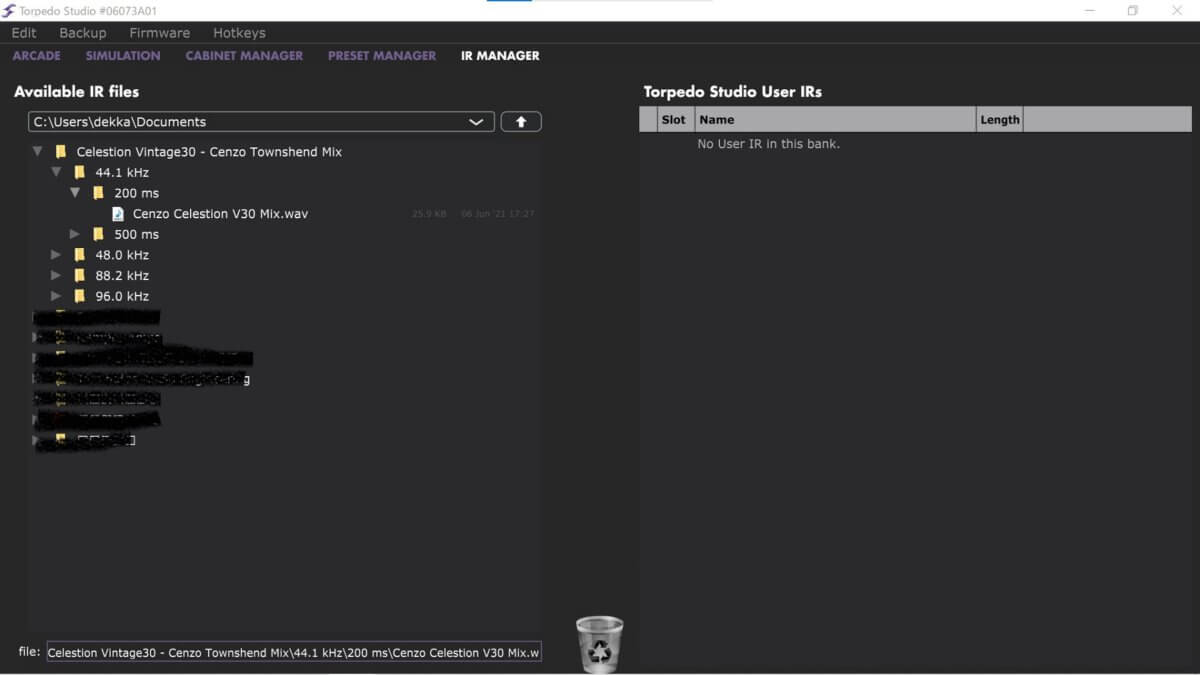Switch to the SIMULATION tab
This screenshot has height=675, width=1200.
point(123,56)
